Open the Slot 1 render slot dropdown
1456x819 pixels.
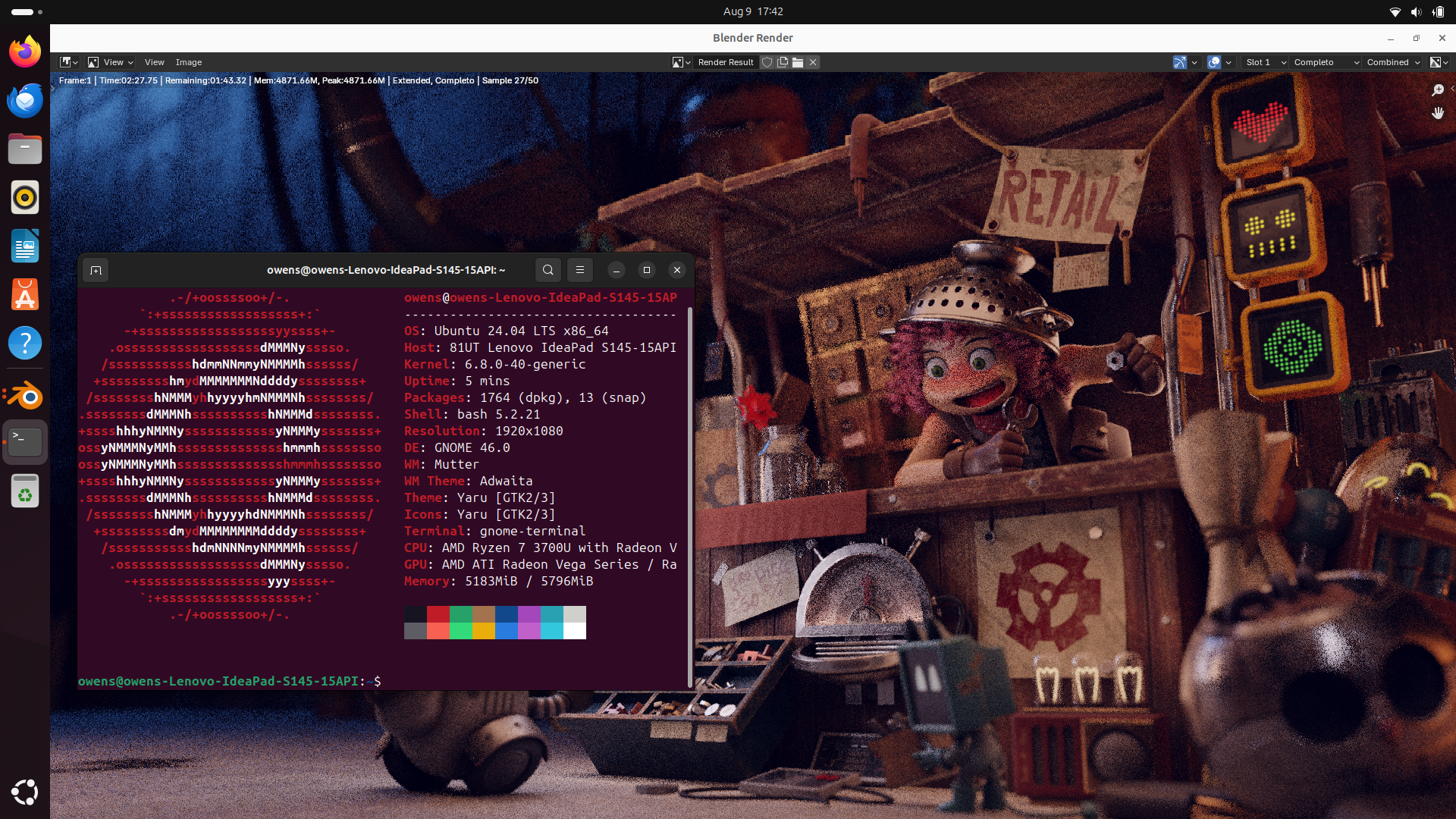pyautogui.click(x=1264, y=62)
